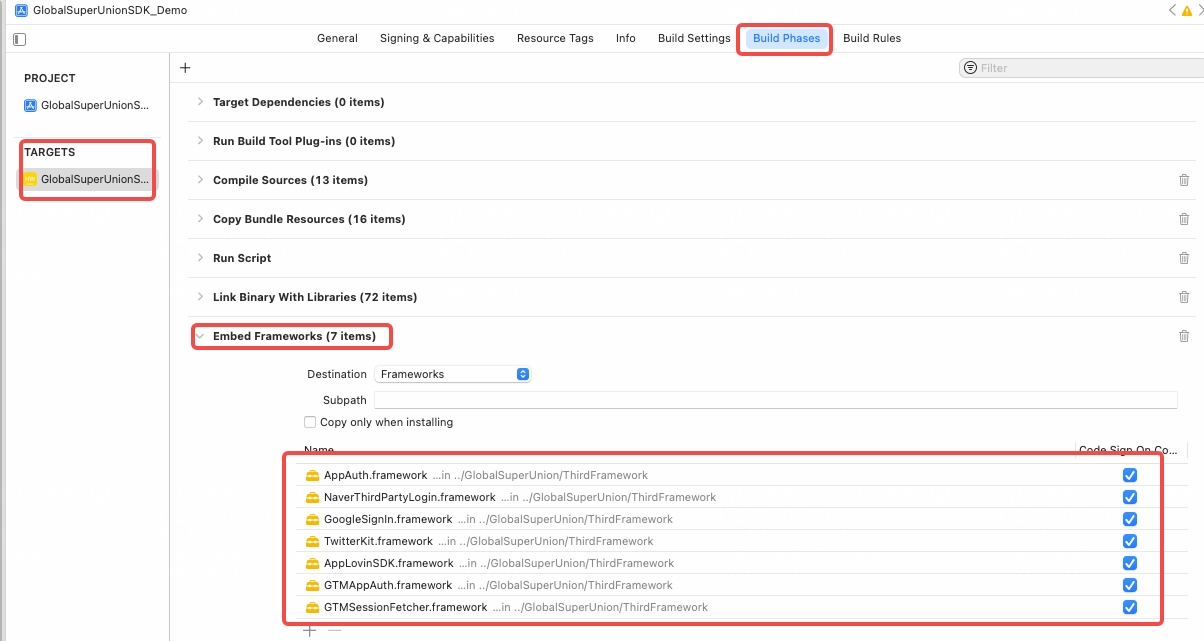Uncheck Code Sign On Copy for AppAuth.framework
Screen dimensions: 1204x641
point(1130,475)
